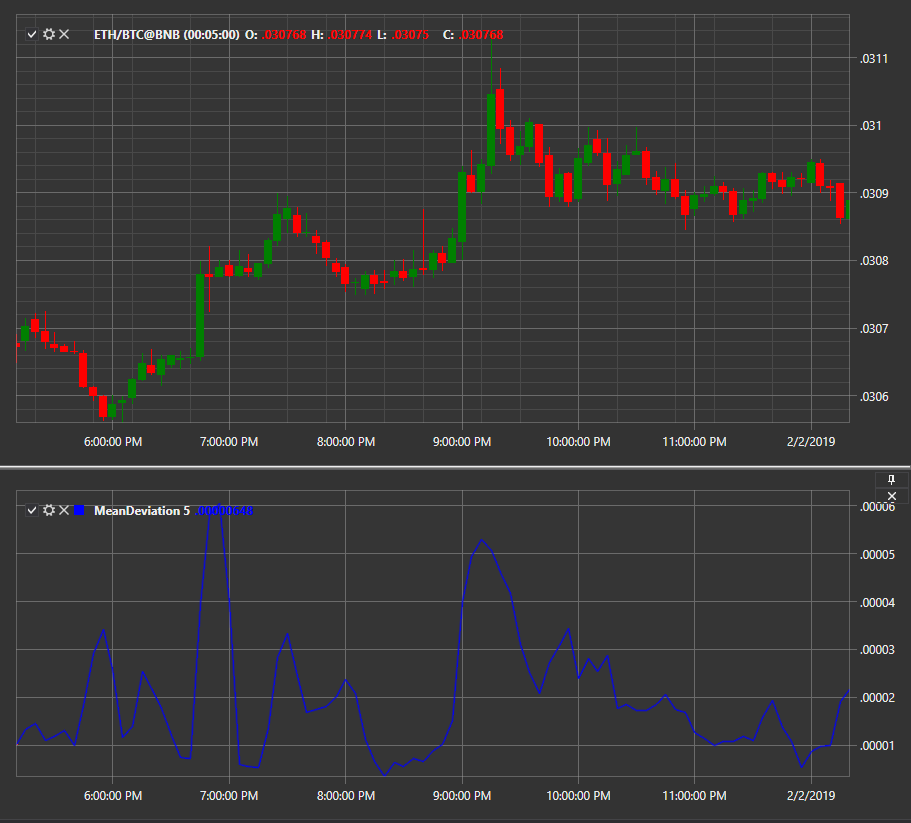Image resolution: width=911 pixels, height=823 pixels.
Task: Select the ETH/BTC@BNB (00:05:00) title
Action: tap(167, 35)
